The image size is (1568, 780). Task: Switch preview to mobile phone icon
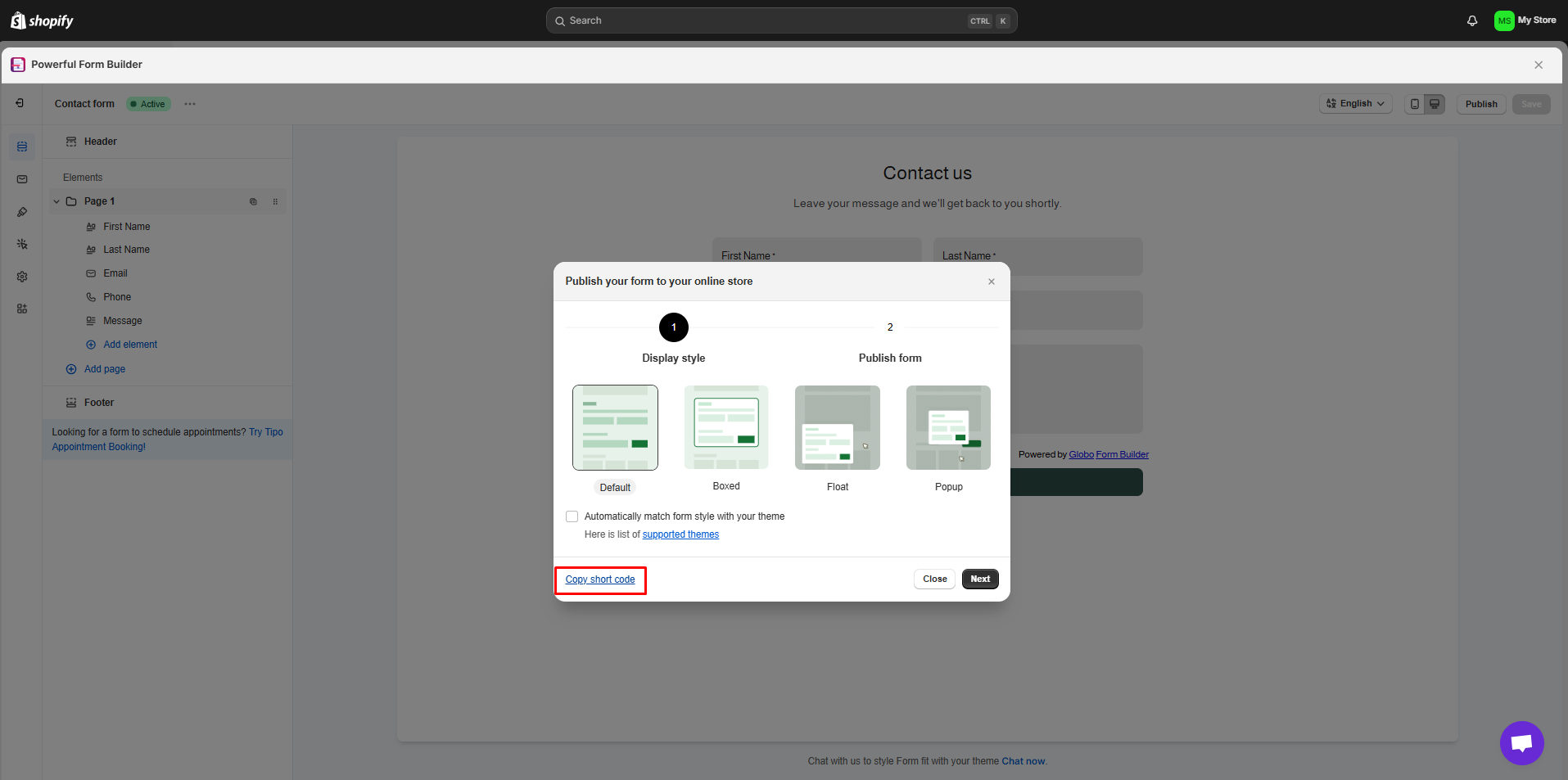(1415, 104)
